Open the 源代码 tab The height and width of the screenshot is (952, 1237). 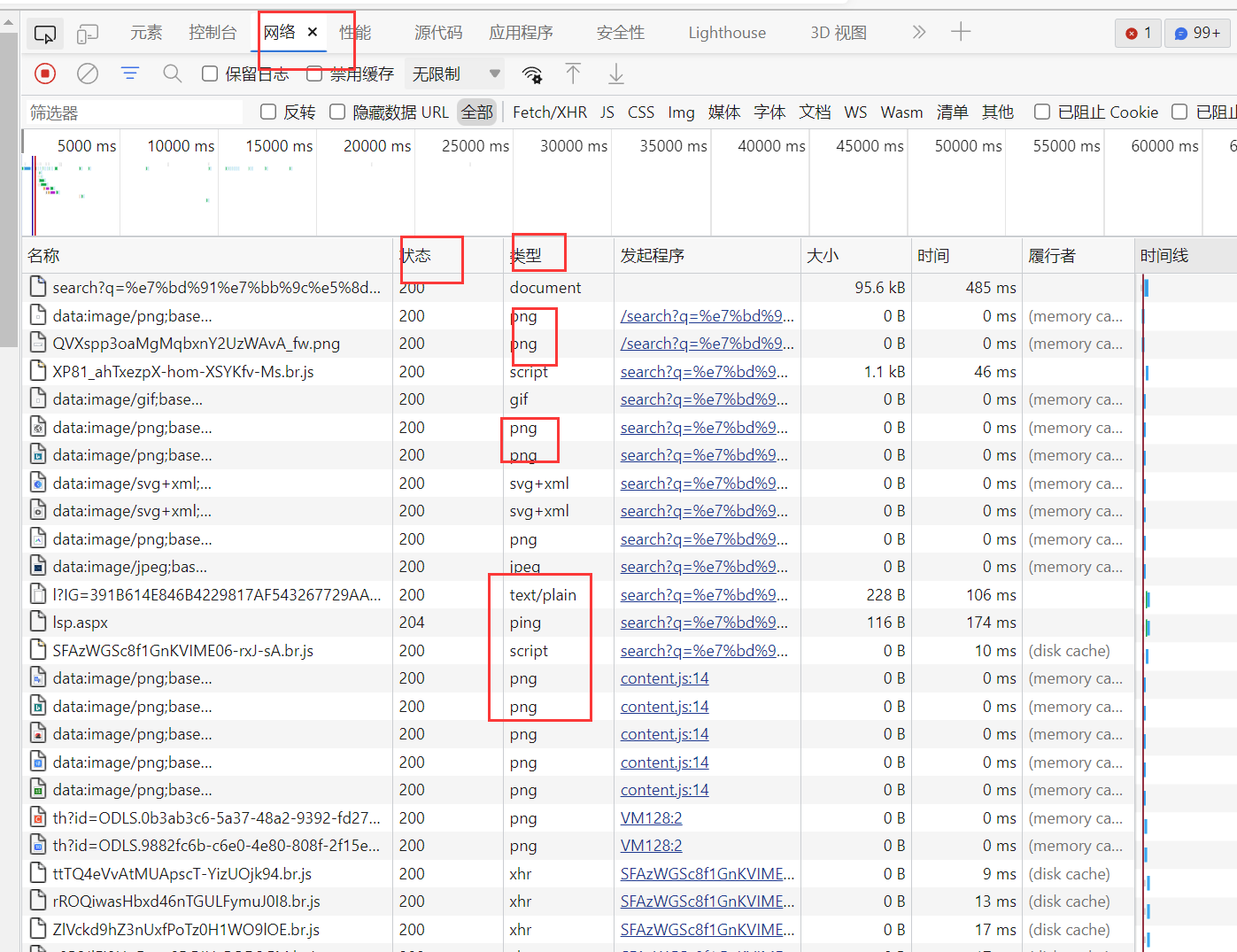coord(438,33)
